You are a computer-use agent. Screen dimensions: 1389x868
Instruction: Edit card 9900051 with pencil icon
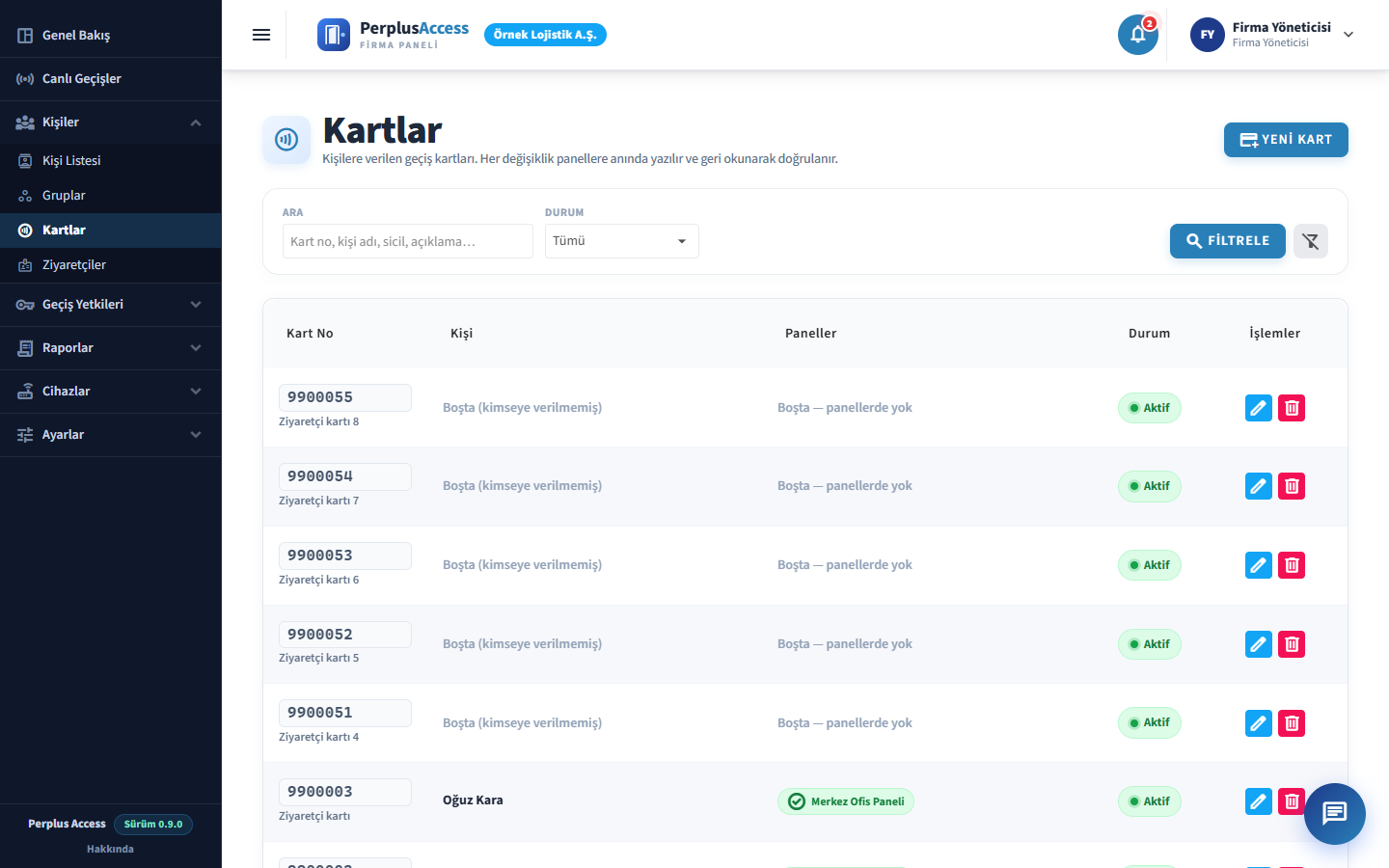1259,723
